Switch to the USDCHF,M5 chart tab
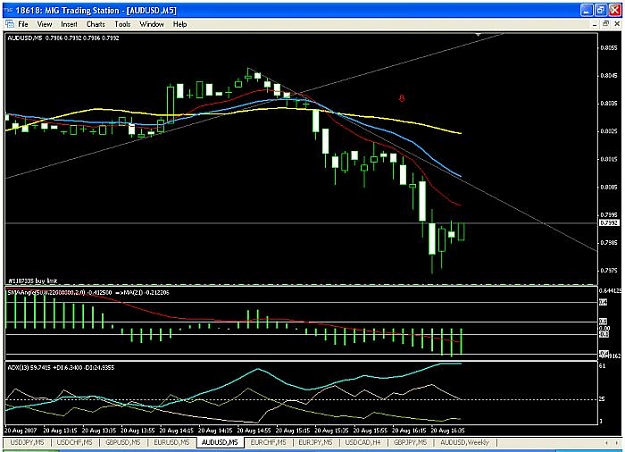Screen dimensions: 625x452 click(75, 442)
